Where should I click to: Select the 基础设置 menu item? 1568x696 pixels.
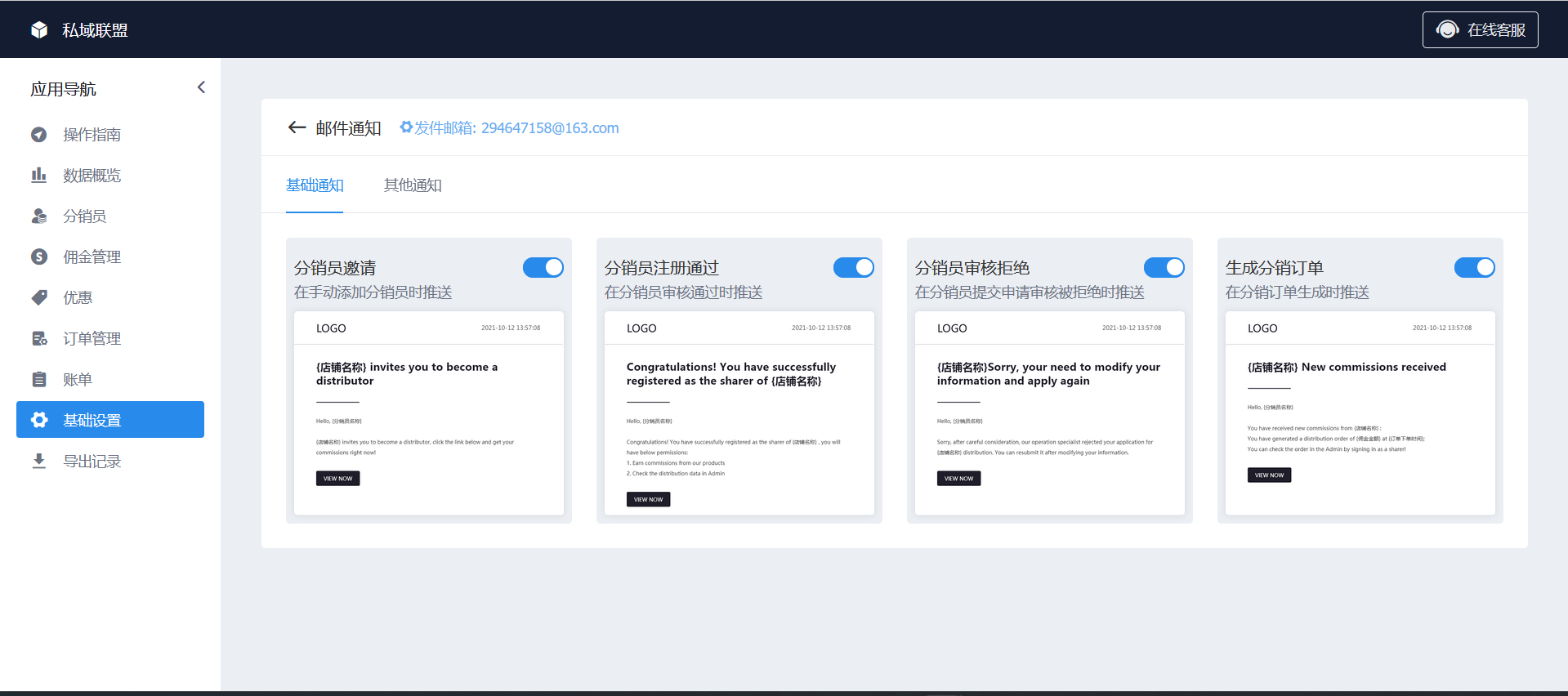(x=110, y=420)
